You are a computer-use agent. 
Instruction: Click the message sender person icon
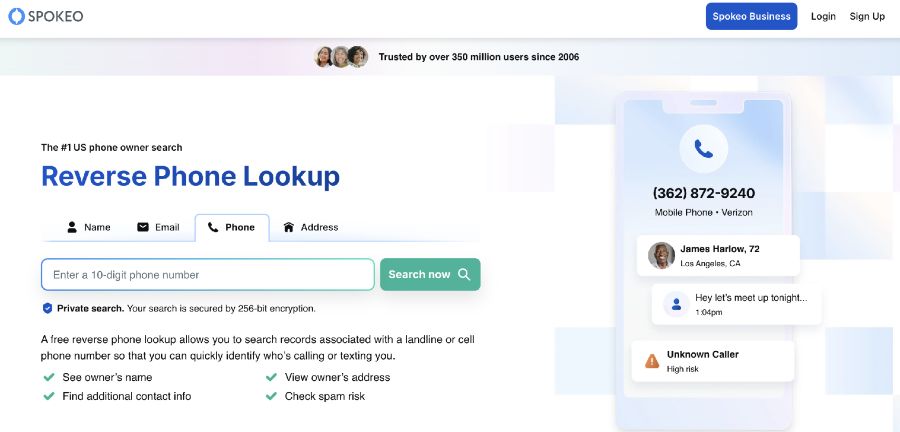(x=676, y=304)
